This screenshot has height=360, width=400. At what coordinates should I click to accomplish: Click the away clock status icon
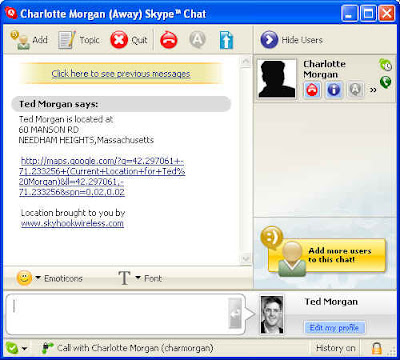coord(386,64)
